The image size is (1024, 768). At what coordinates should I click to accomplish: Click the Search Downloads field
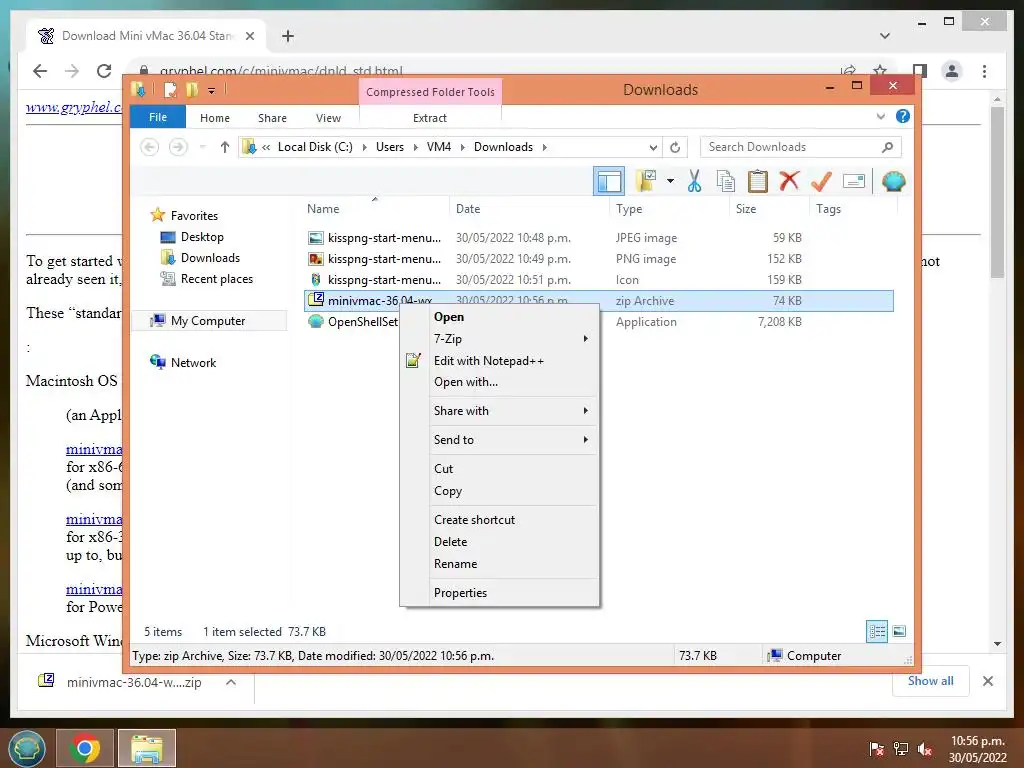801,147
